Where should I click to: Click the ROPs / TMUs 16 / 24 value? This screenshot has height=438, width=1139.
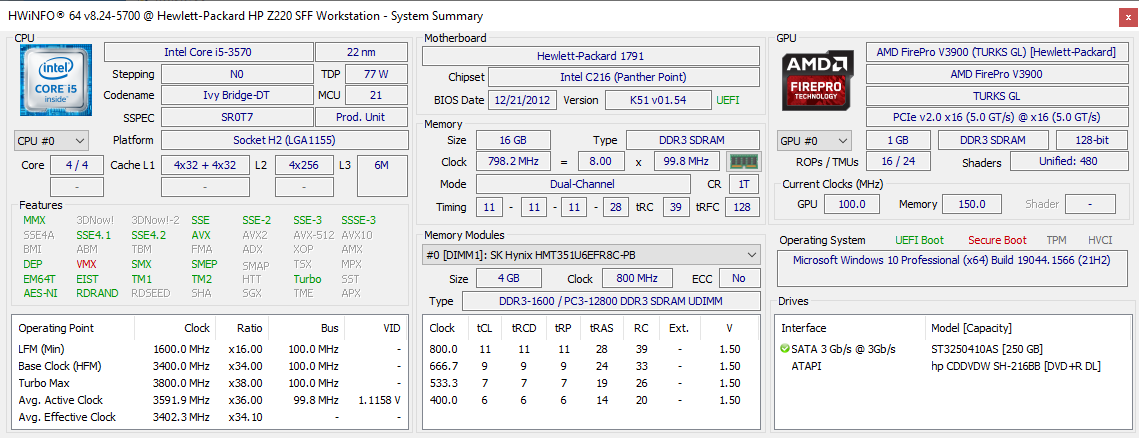pos(898,161)
